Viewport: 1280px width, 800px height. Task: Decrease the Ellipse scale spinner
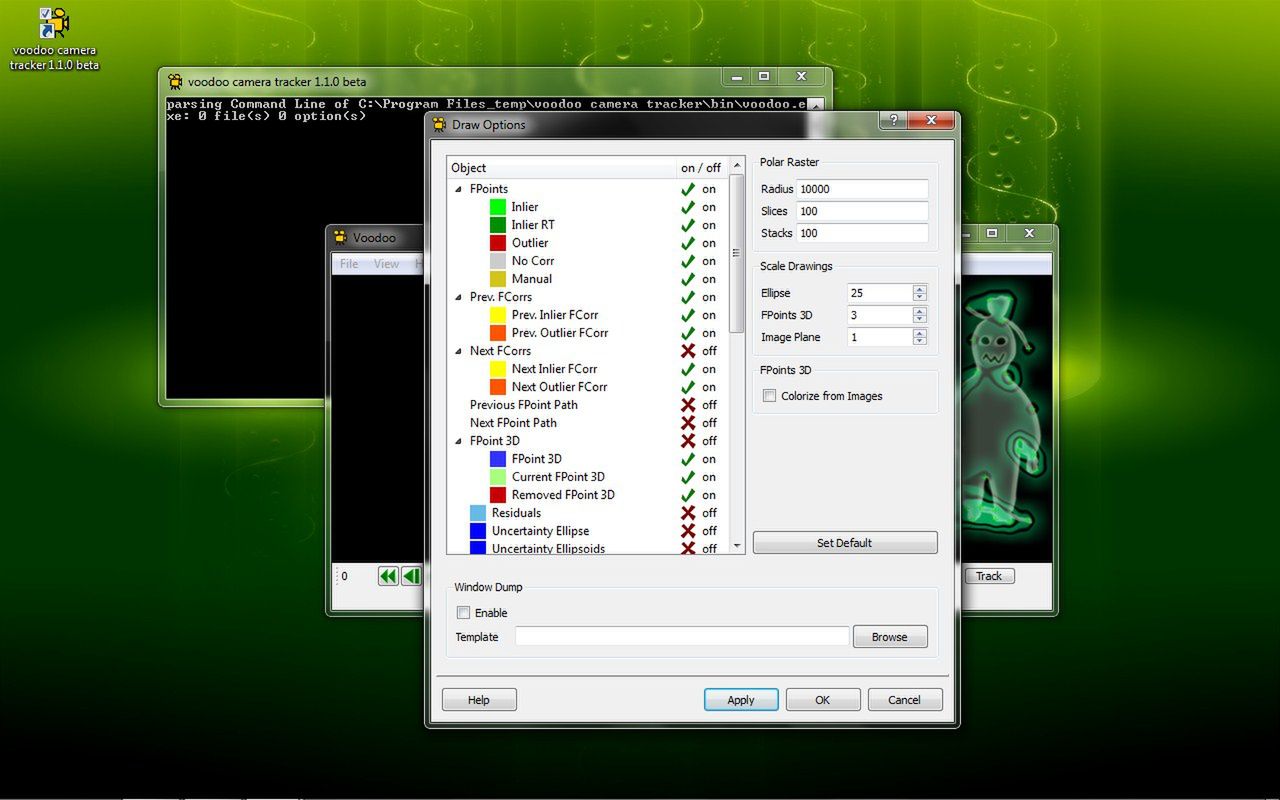click(920, 297)
